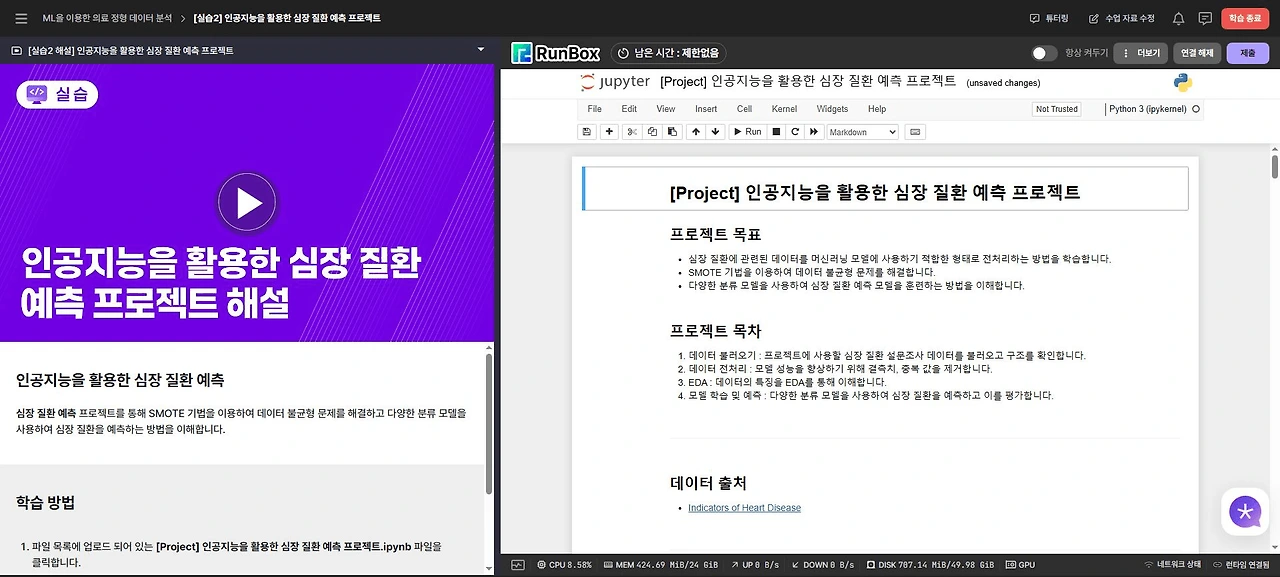Click the 학습 종료 button
This screenshot has width=1280, height=577.
click(1245, 18)
